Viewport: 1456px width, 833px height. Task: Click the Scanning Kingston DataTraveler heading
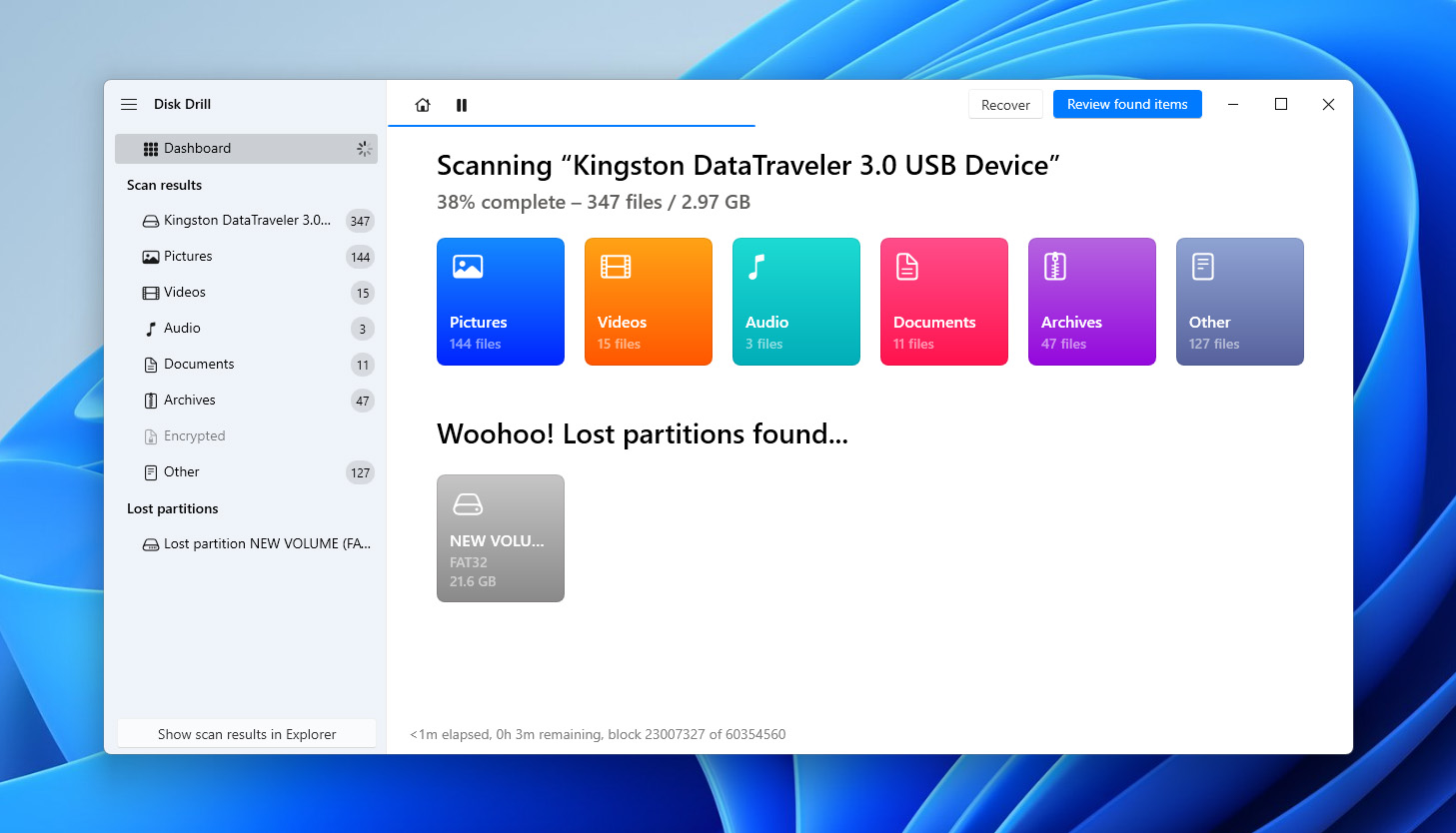pos(748,165)
